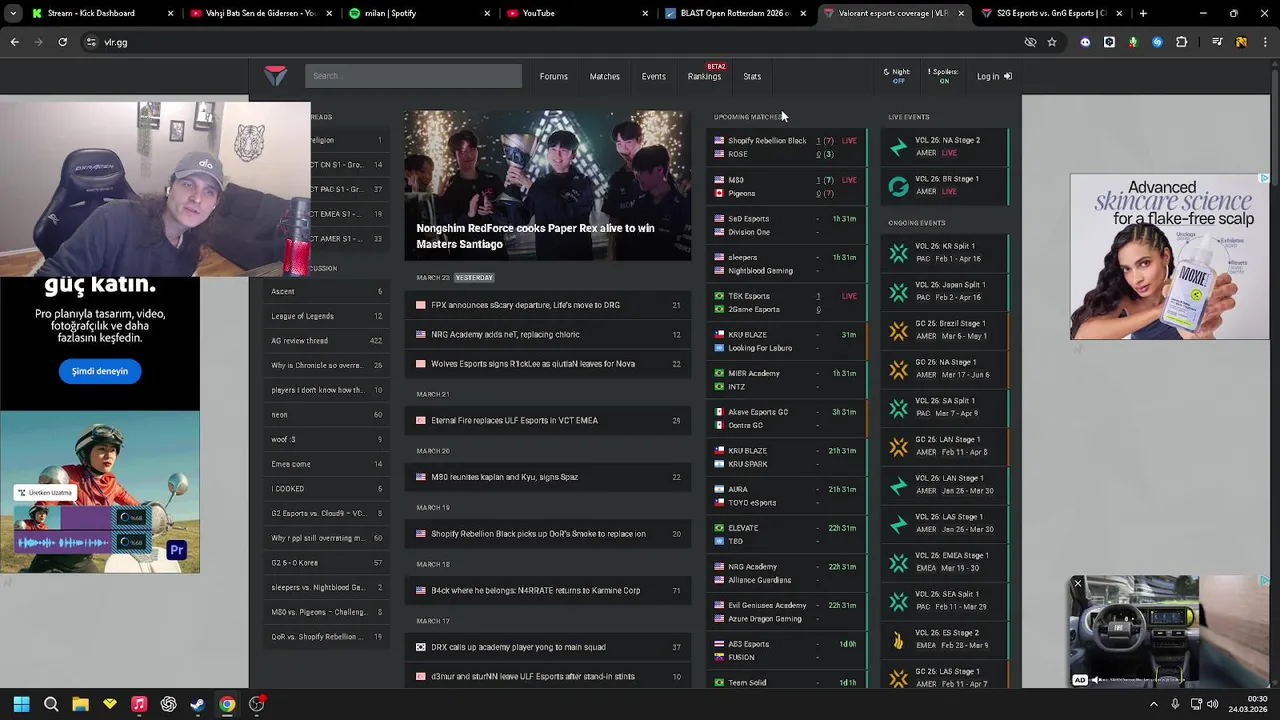Close the S2G Esports vs. GnG Esports tab

click(1119, 13)
